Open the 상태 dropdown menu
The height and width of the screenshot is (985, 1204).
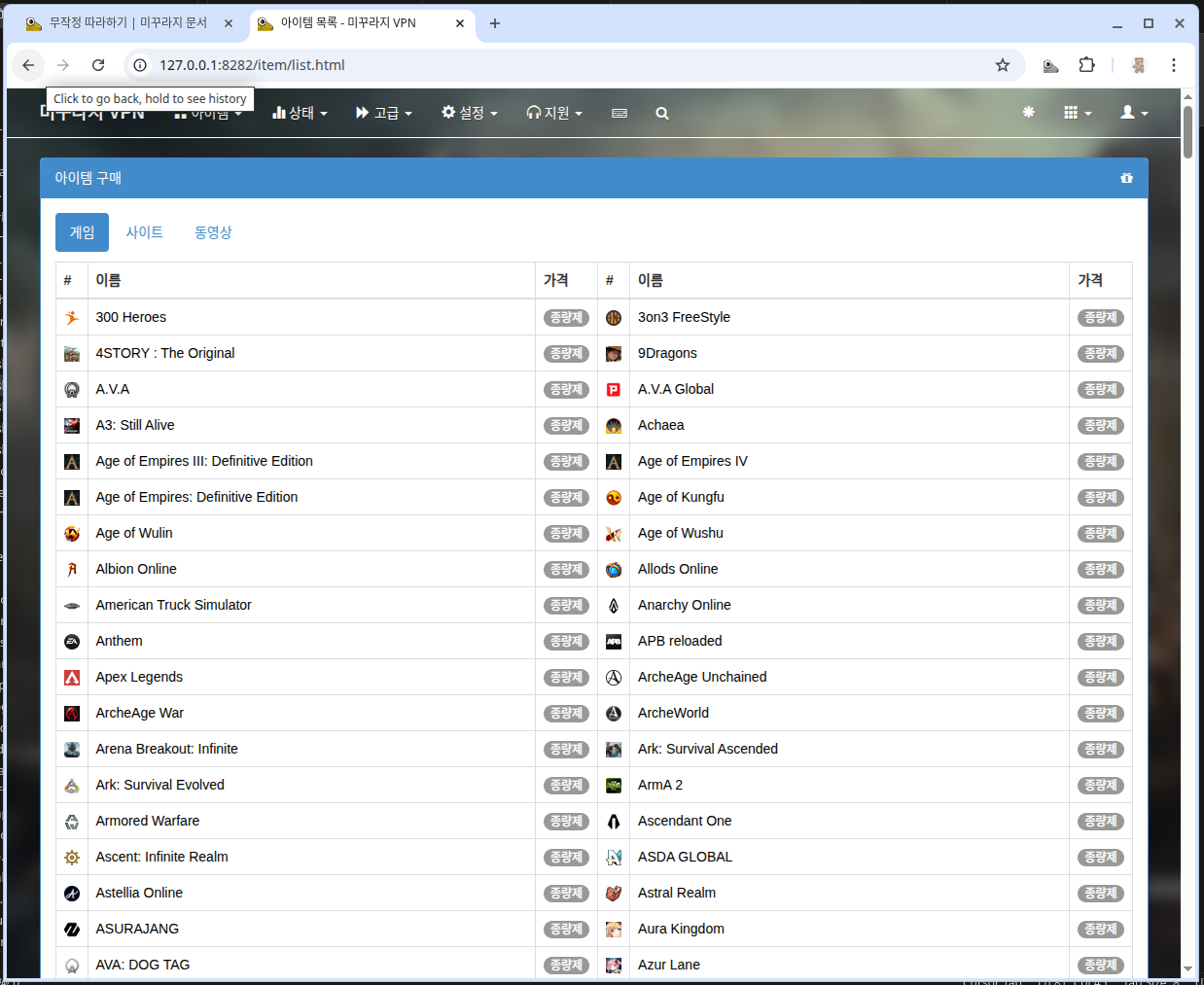tap(300, 113)
